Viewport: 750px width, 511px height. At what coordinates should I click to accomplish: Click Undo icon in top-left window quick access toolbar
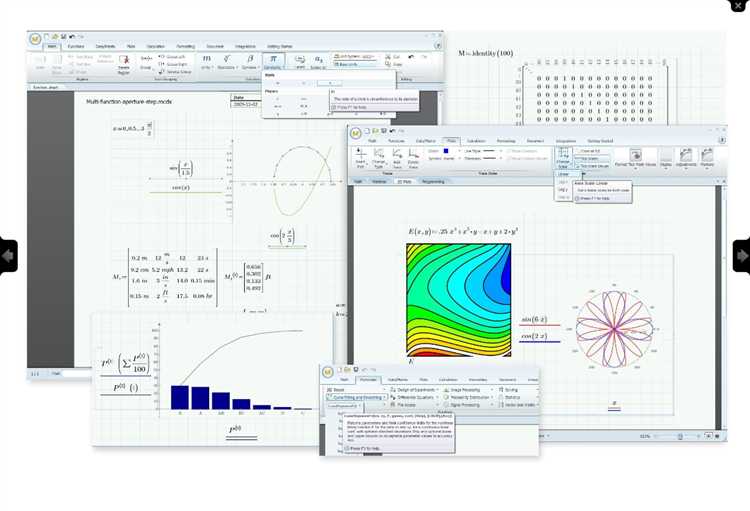[x=72, y=37]
